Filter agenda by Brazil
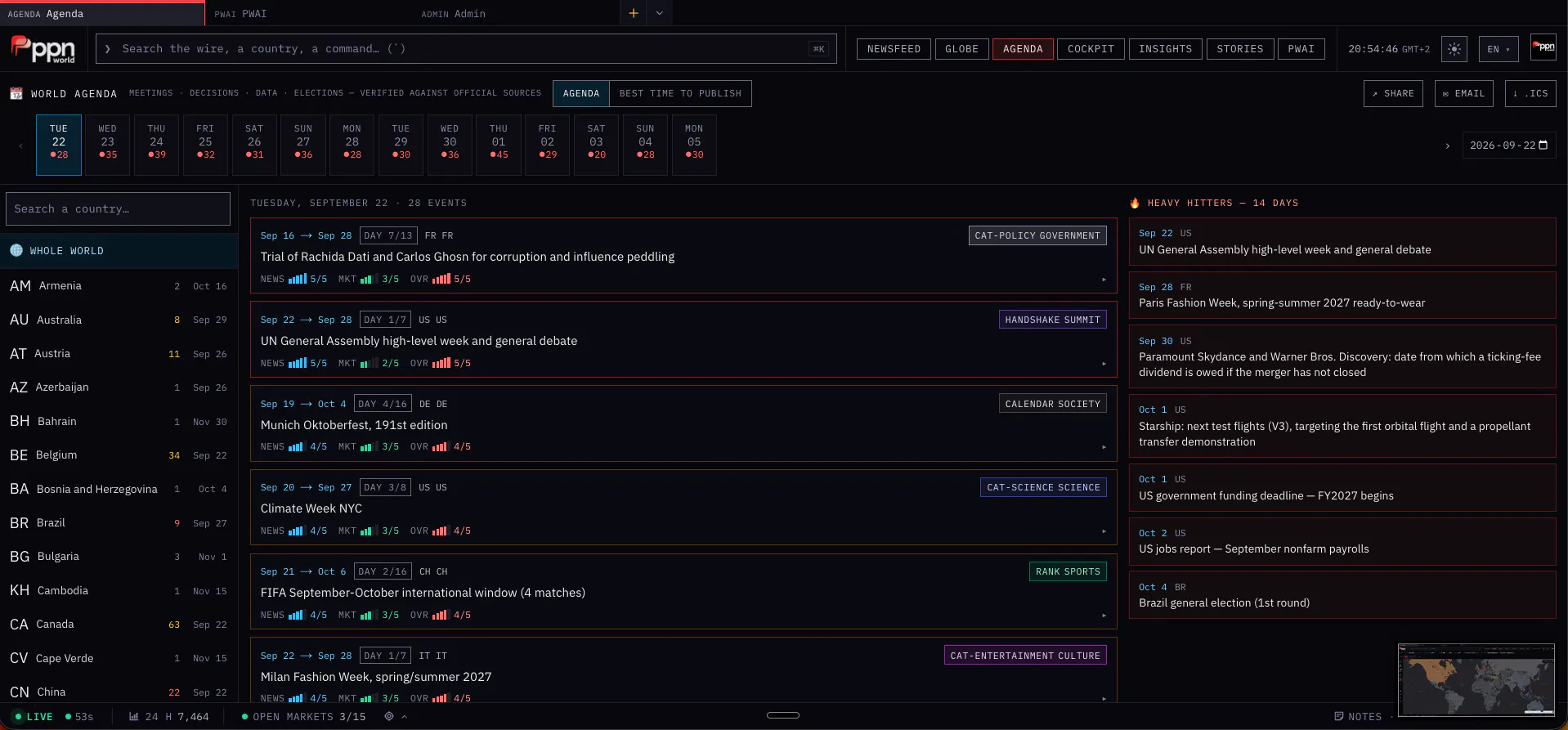The image size is (1568, 730). 119,523
